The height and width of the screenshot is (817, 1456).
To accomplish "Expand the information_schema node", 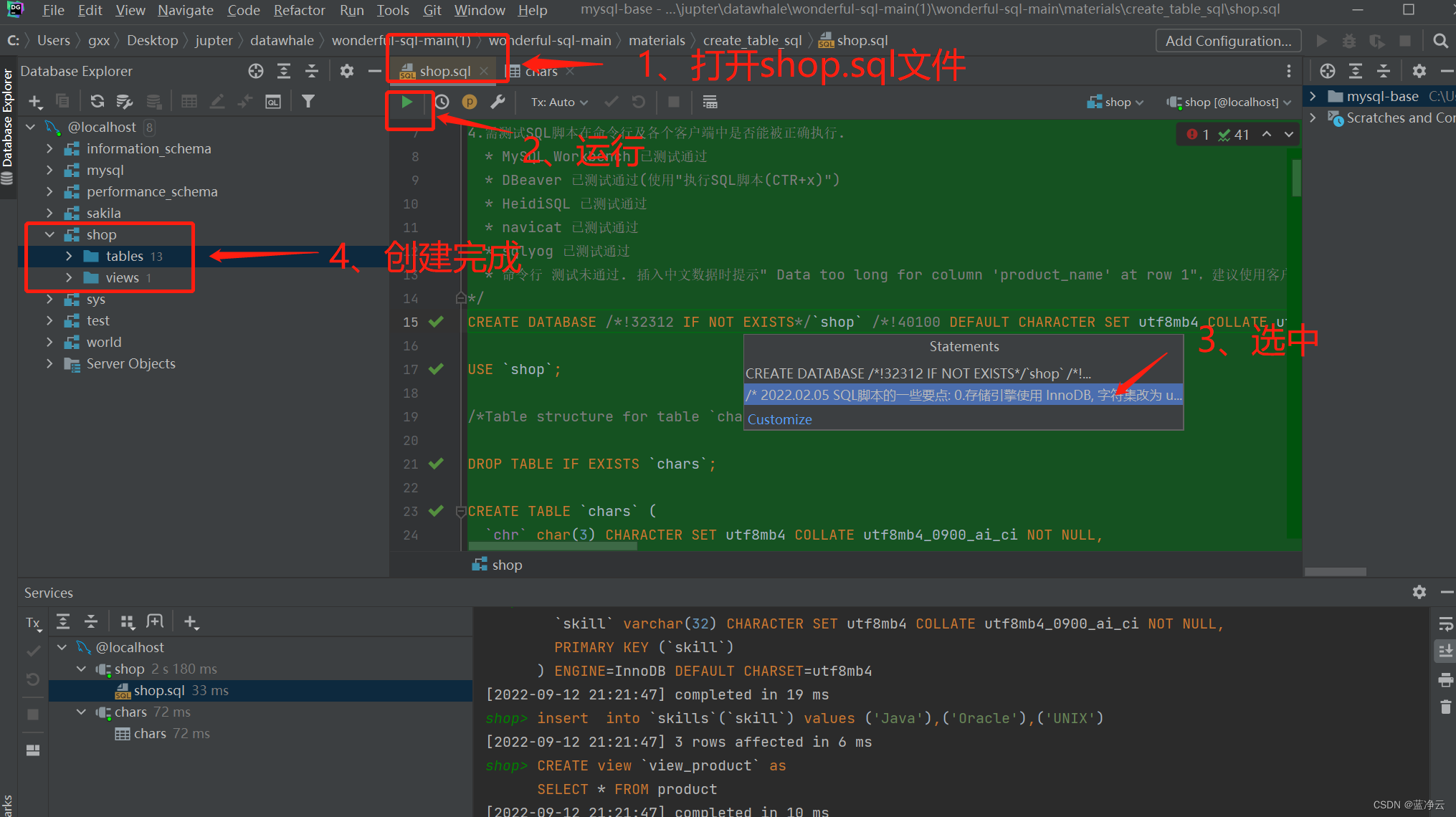I will click(49, 149).
